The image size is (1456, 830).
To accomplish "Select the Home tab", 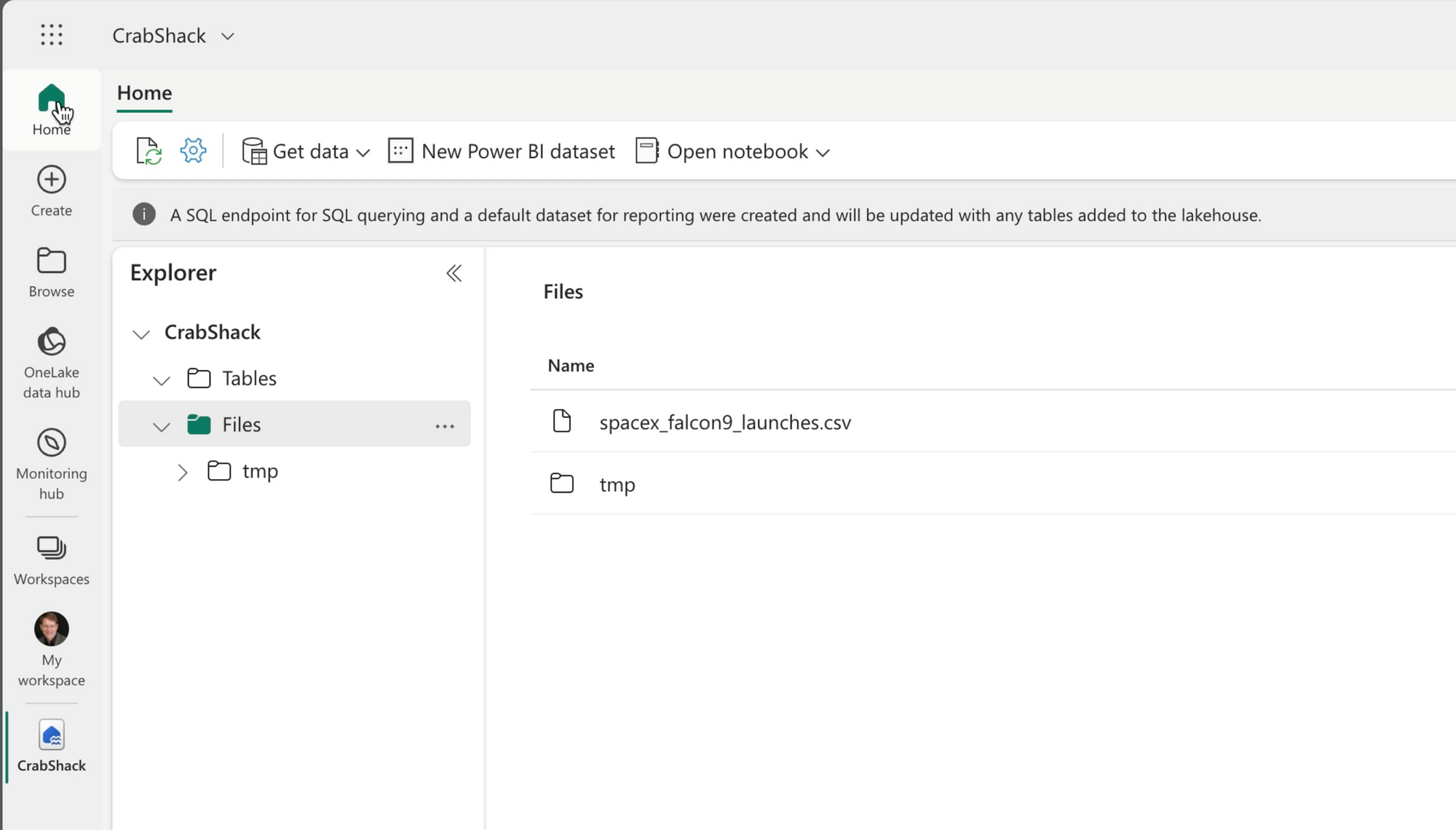I will pyautogui.click(x=144, y=93).
